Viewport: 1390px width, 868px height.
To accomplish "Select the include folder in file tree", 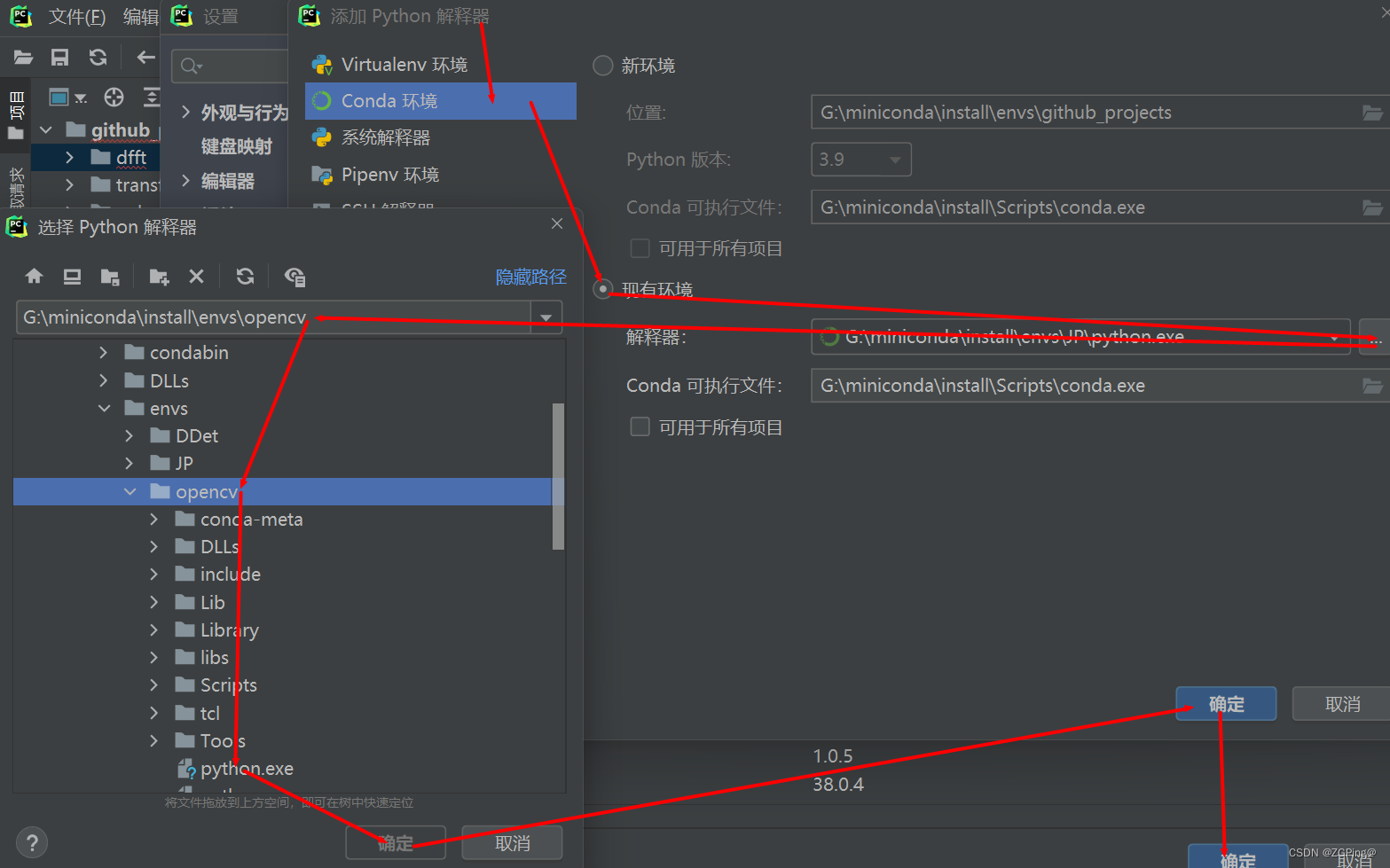I will point(231,575).
